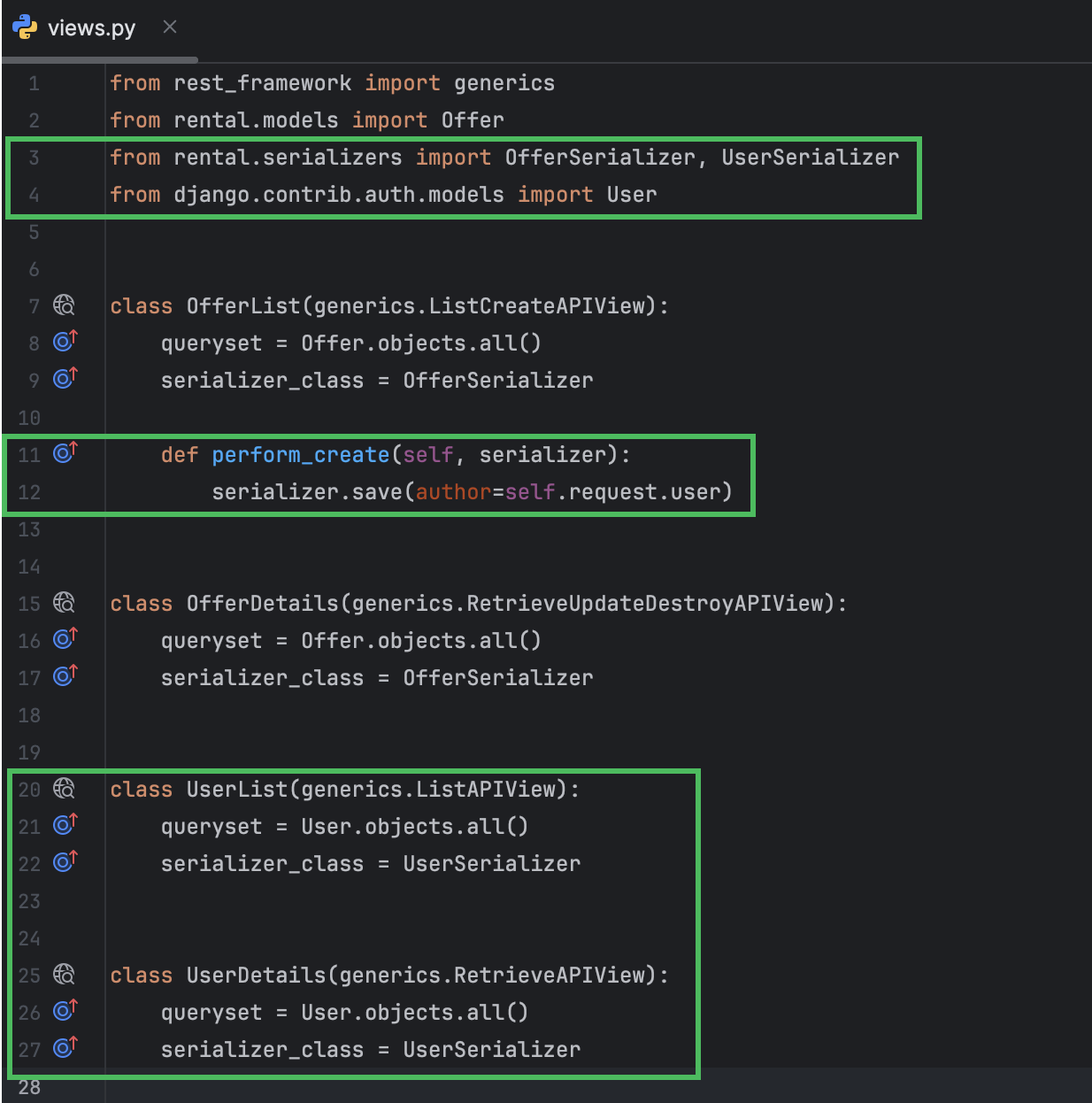Click line number 12 in the gutter
Screen dimensions: 1092x1103
[29, 492]
